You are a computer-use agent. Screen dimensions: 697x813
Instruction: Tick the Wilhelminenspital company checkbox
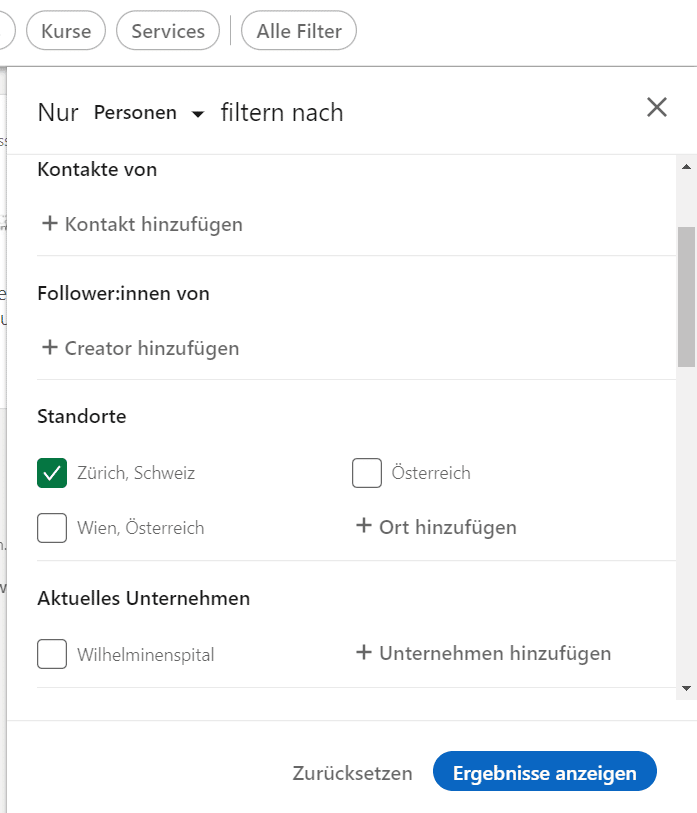pyautogui.click(x=52, y=655)
